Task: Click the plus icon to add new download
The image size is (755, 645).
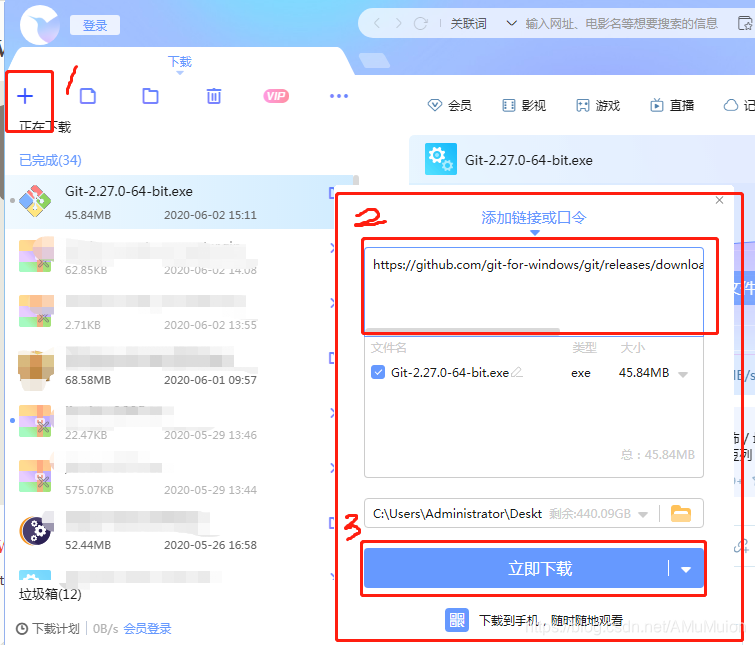Action: tap(25, 96)
